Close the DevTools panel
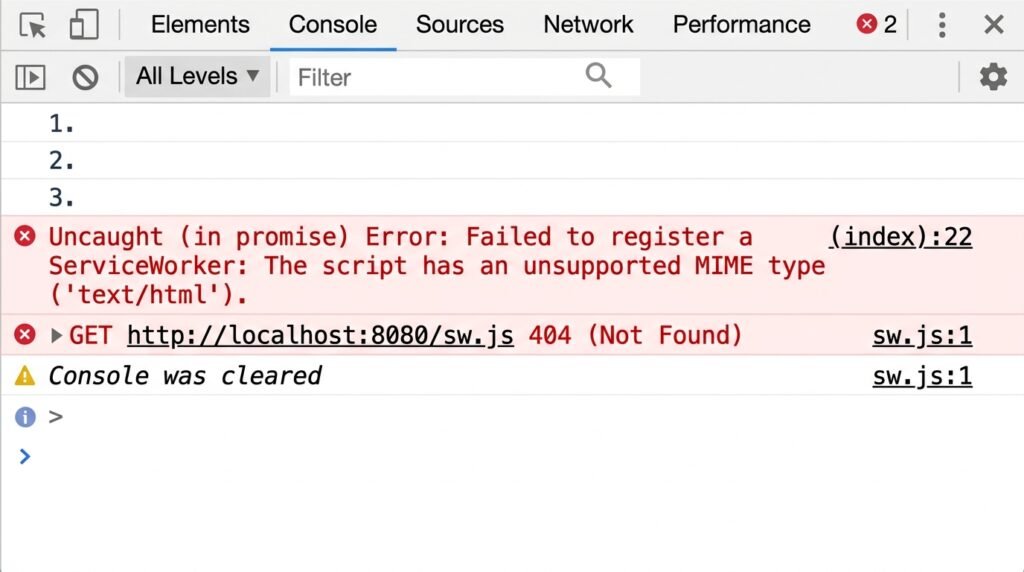1024x572 pixels. [993, 25]
